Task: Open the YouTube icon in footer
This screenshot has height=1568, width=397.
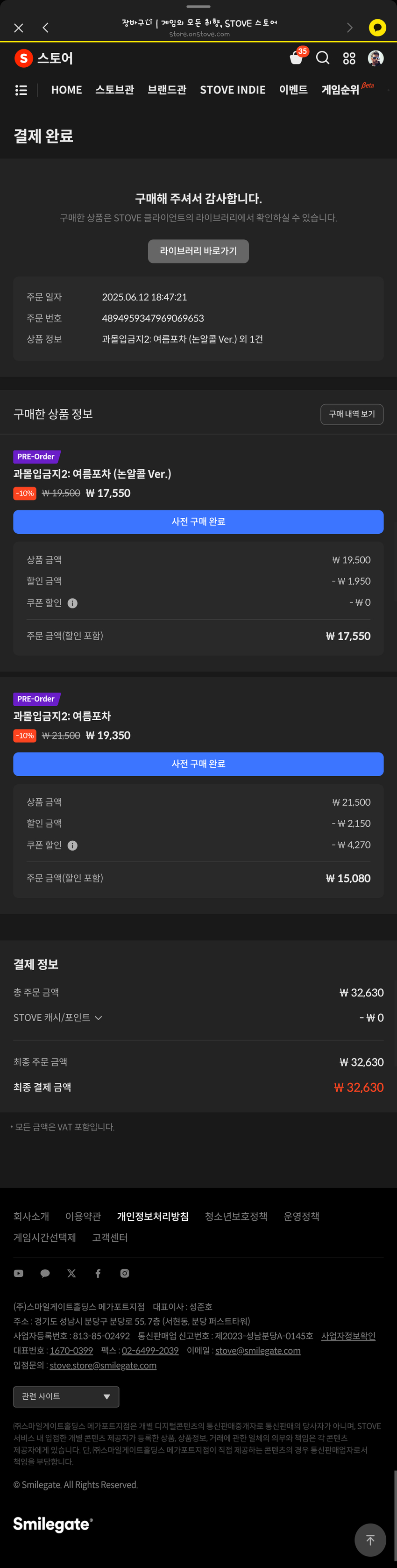Action: click(19, 1274)
